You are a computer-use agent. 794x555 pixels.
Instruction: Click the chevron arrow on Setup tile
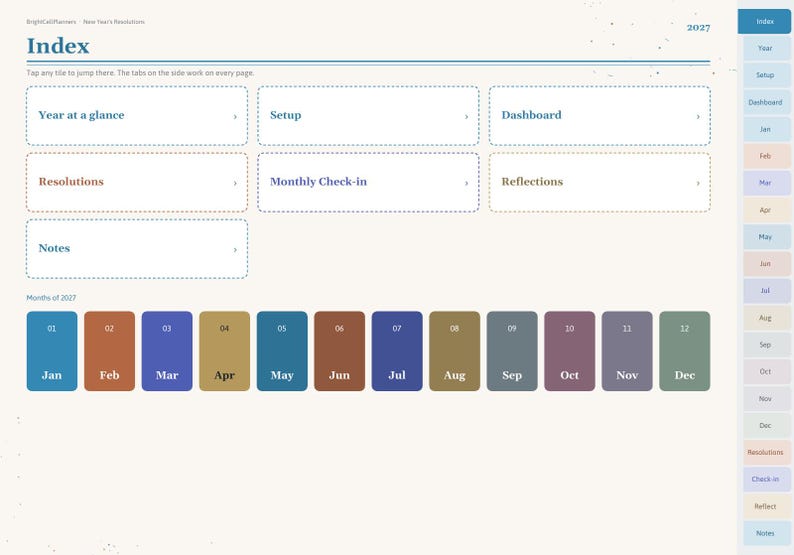point(466,117)
